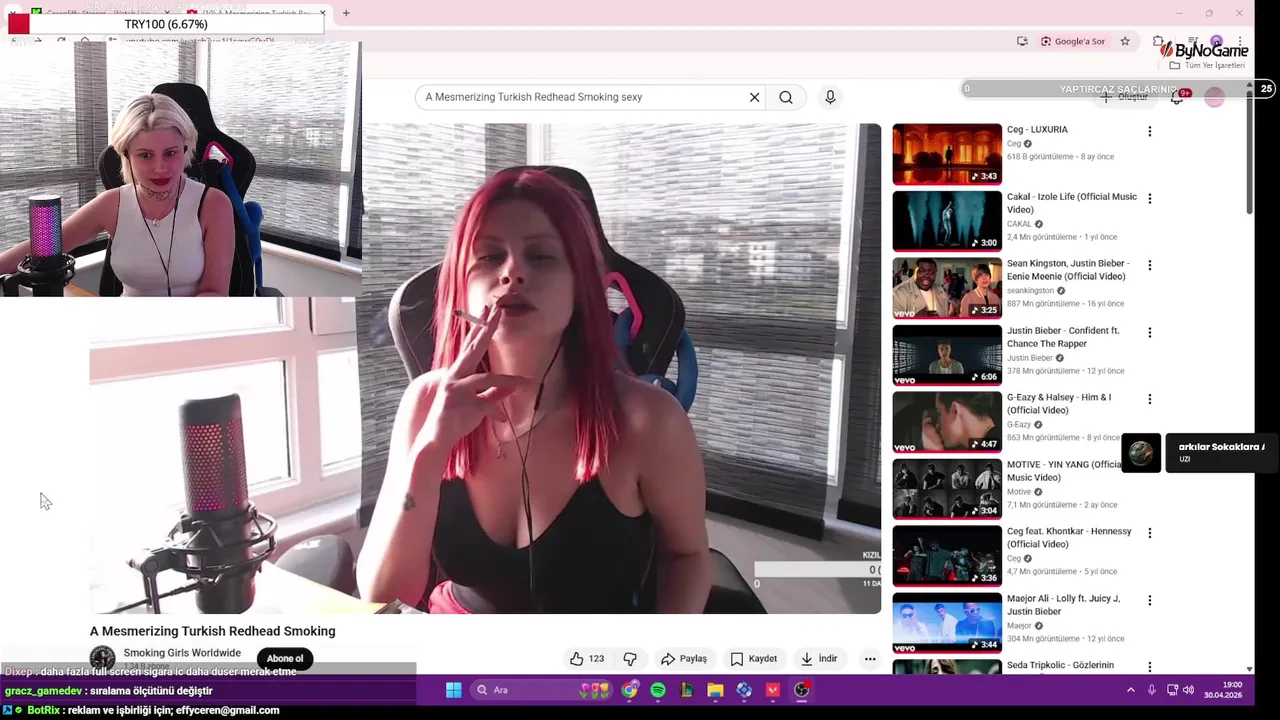The width and height of the screenshot is (1280, 720).
Task: Open options menu for Maejor Ali Lolly
Action: coord(1149,600)
